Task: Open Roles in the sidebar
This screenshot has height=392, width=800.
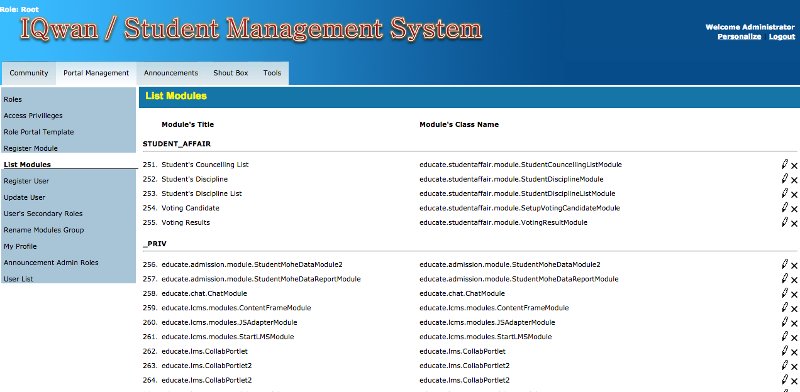Action: 13,100
